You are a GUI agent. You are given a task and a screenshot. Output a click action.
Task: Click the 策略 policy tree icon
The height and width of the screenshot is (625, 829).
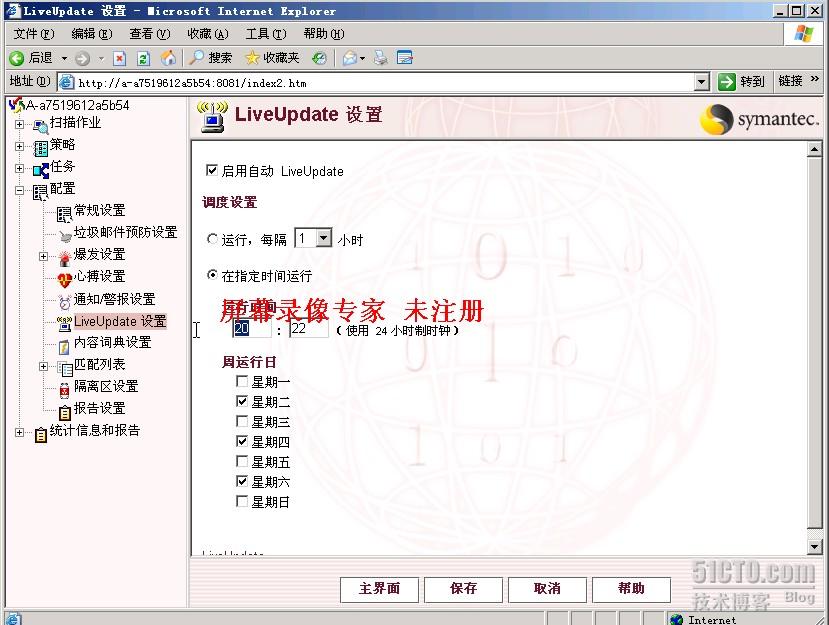(41, 148)
